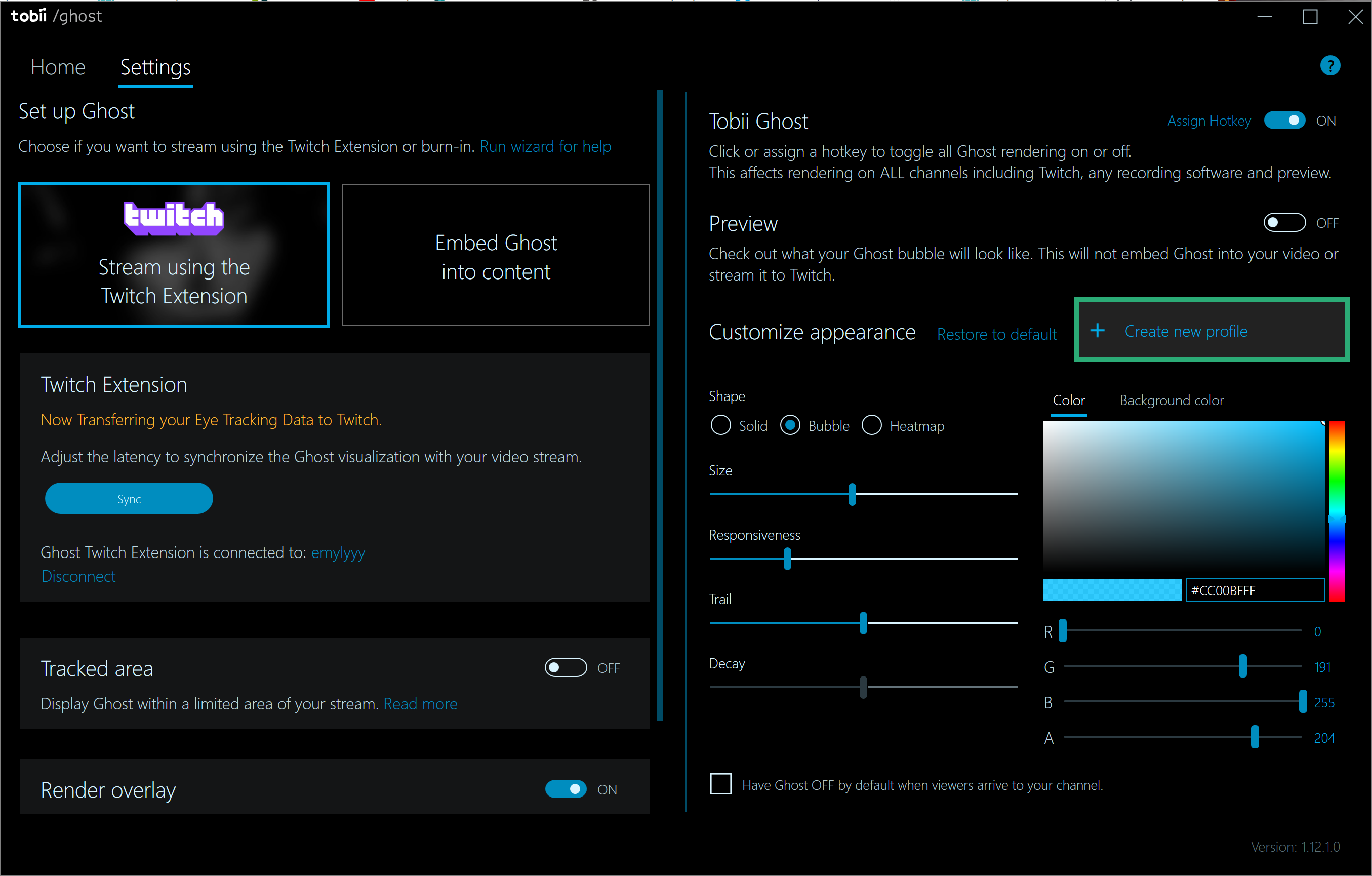Switch to the Home tab

[58, 67]
